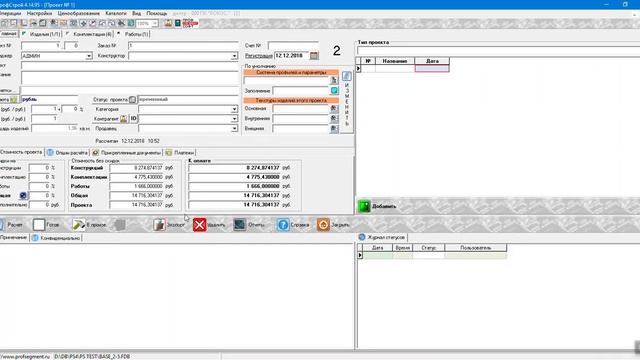The width and height of the screenshot is (640, 360).
Task: Click the Регистрация link label
Action: 259,56
